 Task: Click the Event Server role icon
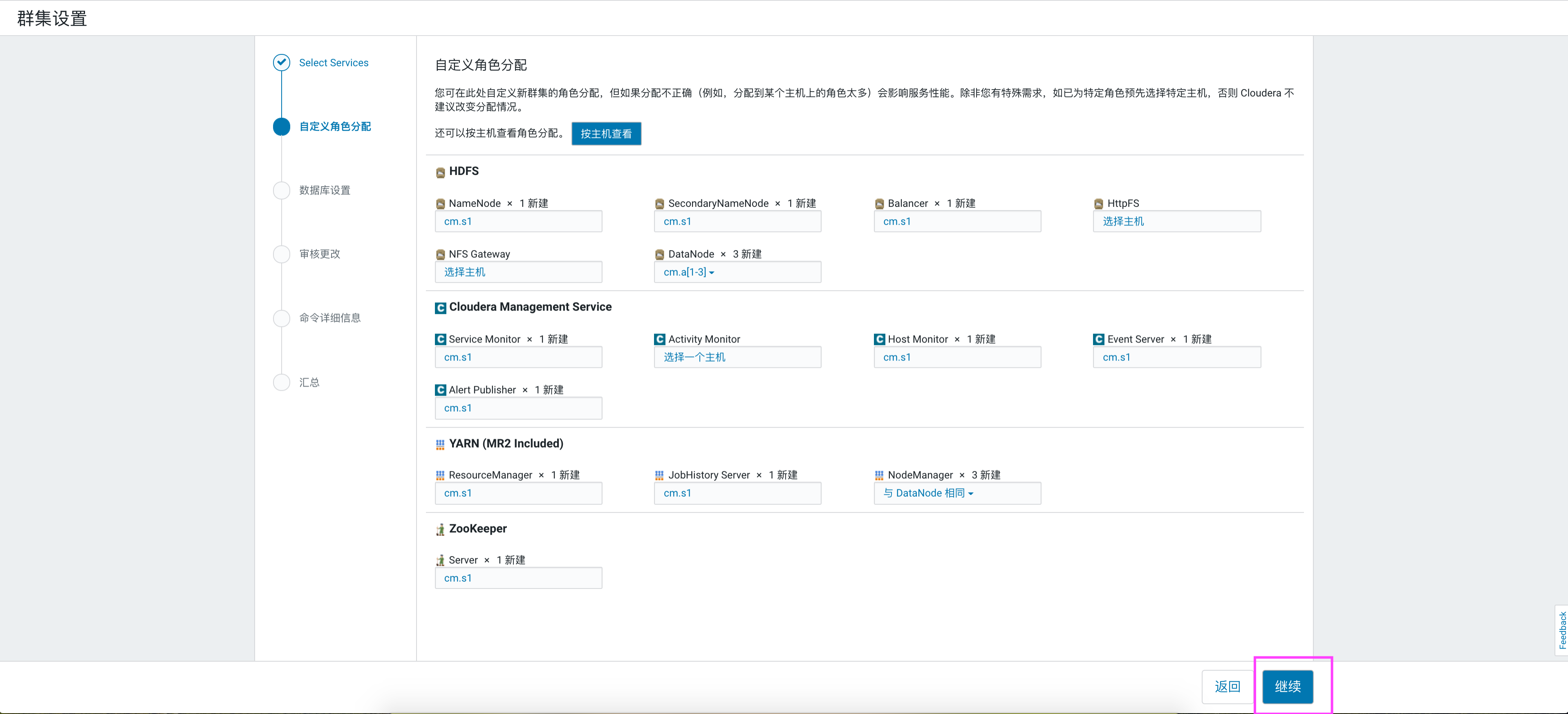pyautogui.click(x=1098, y=340)
